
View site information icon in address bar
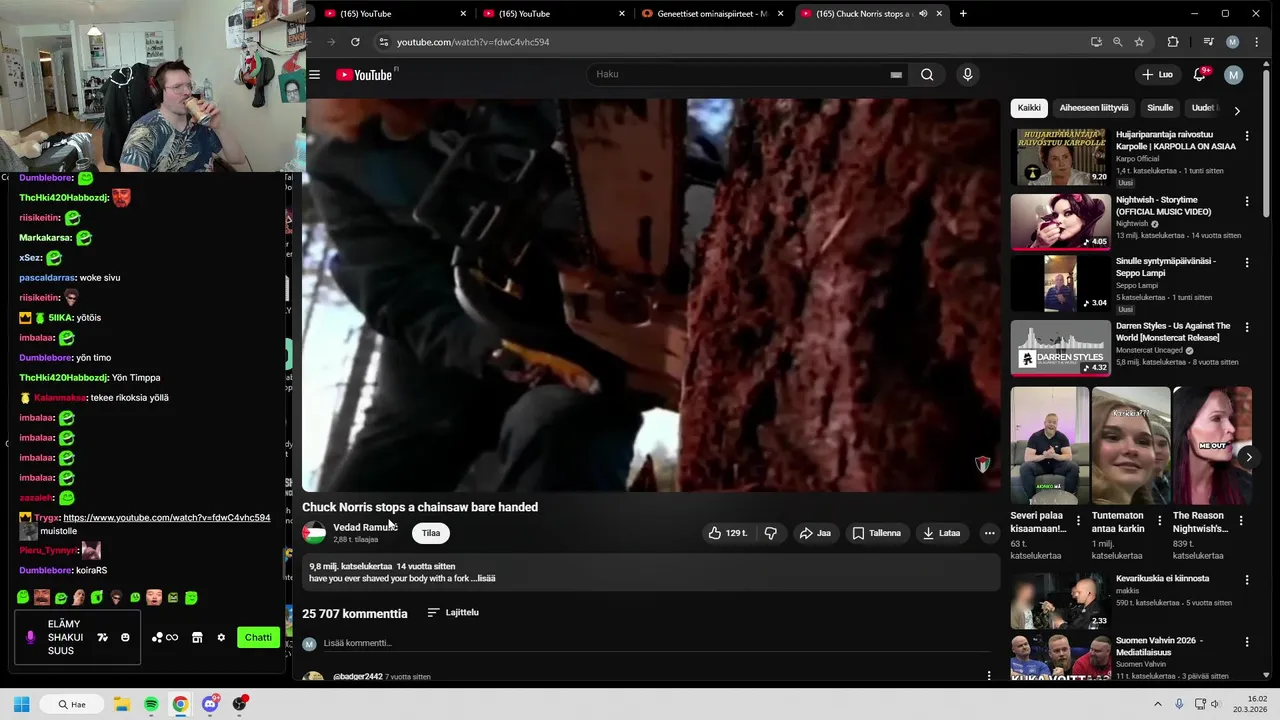(383, 42)
